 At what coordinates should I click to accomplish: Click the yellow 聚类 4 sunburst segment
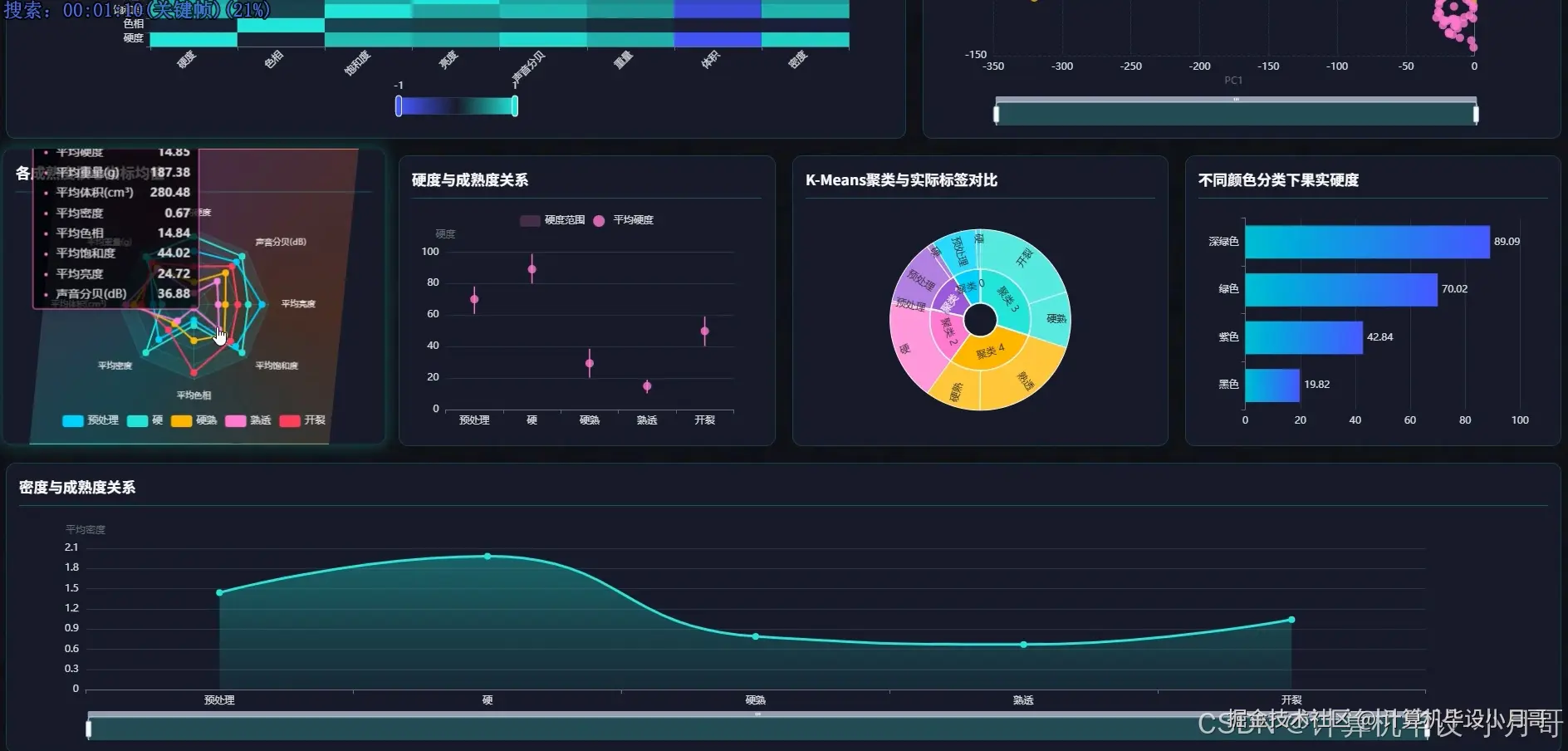(990, 353)
